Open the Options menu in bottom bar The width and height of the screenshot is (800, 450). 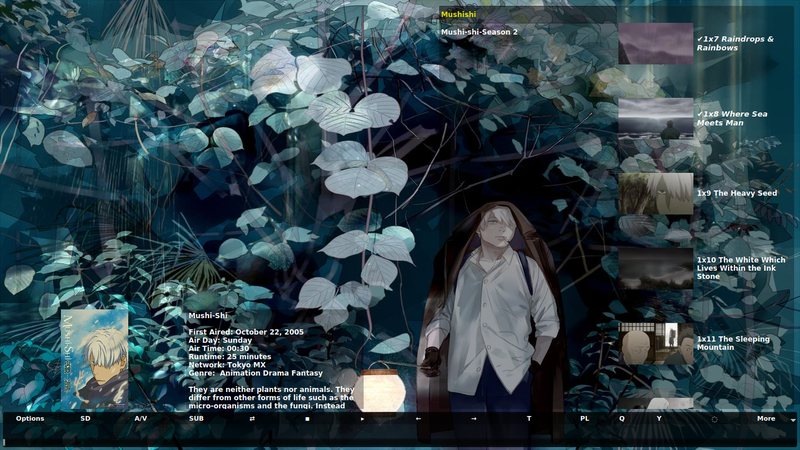coord(30,418)
